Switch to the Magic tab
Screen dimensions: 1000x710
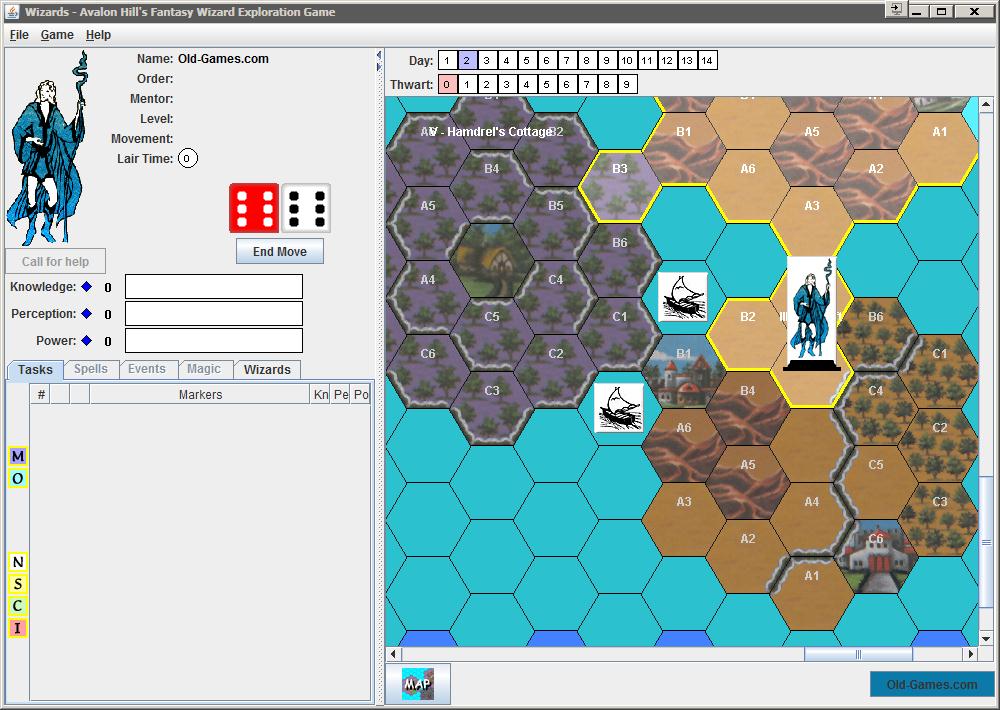204,369
